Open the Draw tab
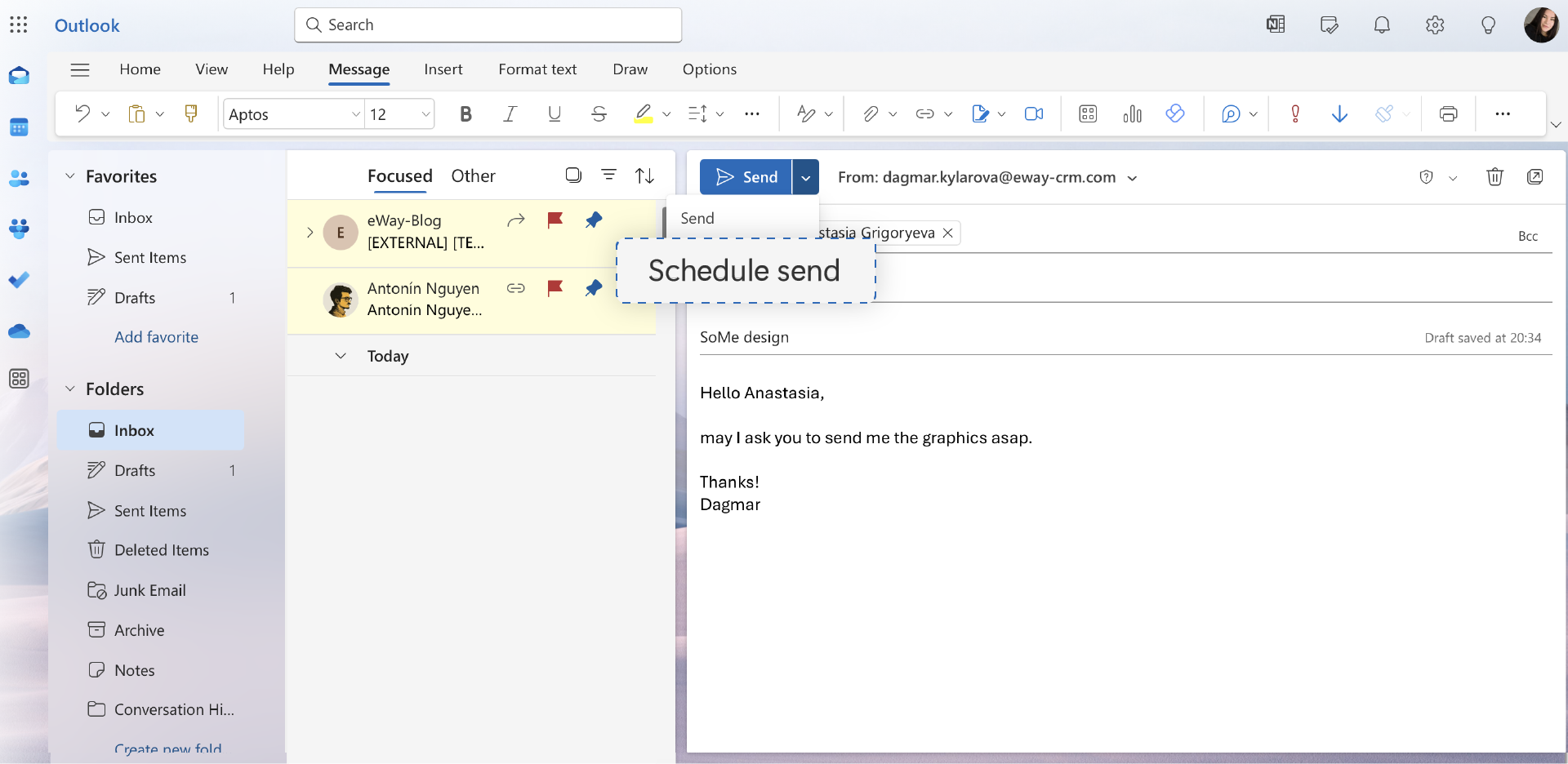The height and width of the screenshot is (764, 1568). point(630,69)
